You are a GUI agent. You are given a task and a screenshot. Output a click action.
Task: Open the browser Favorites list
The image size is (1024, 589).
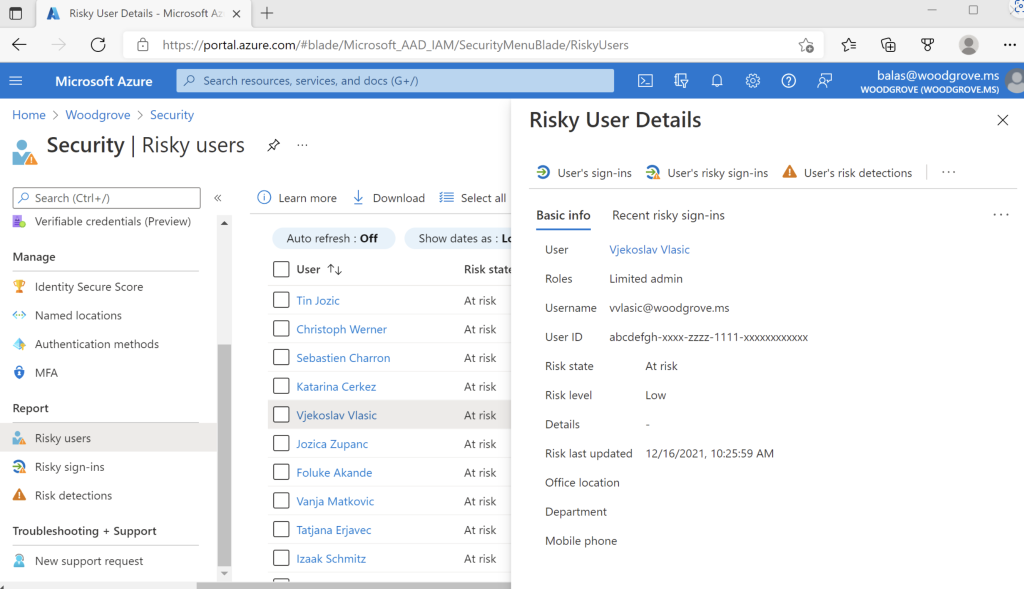click(848, 44)
